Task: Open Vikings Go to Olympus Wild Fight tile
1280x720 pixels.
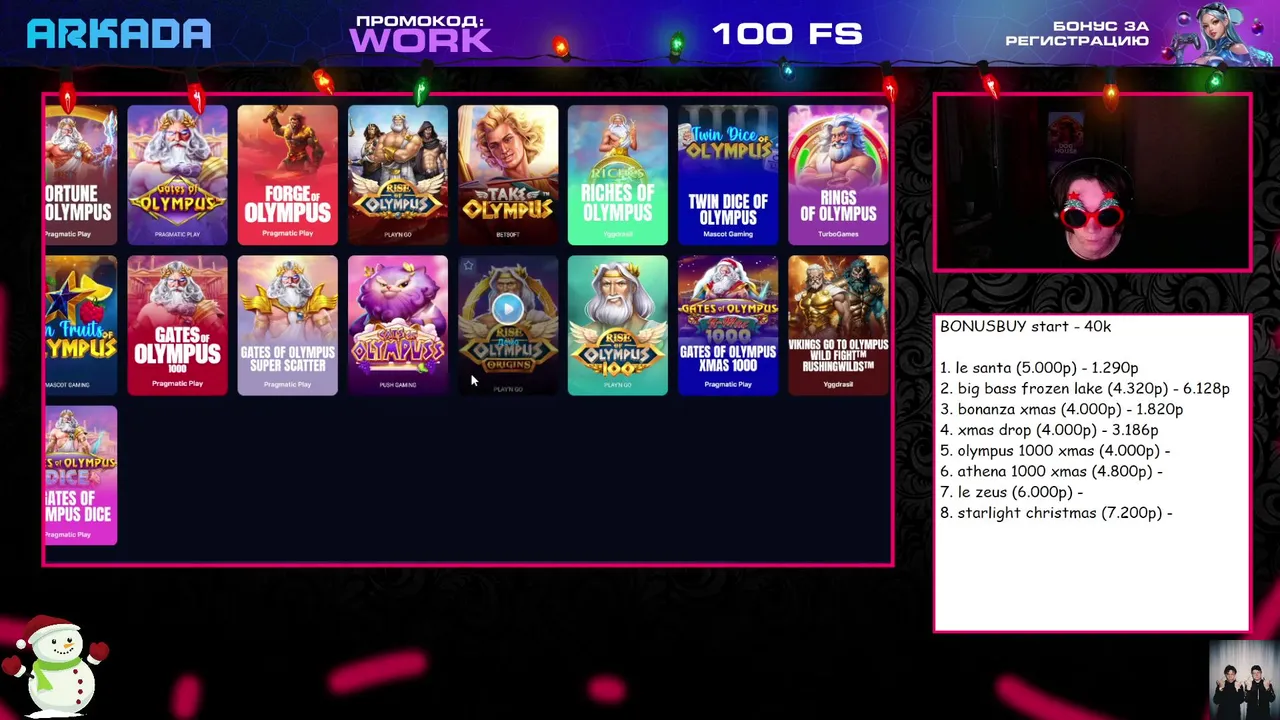Action: pos(837,325)
